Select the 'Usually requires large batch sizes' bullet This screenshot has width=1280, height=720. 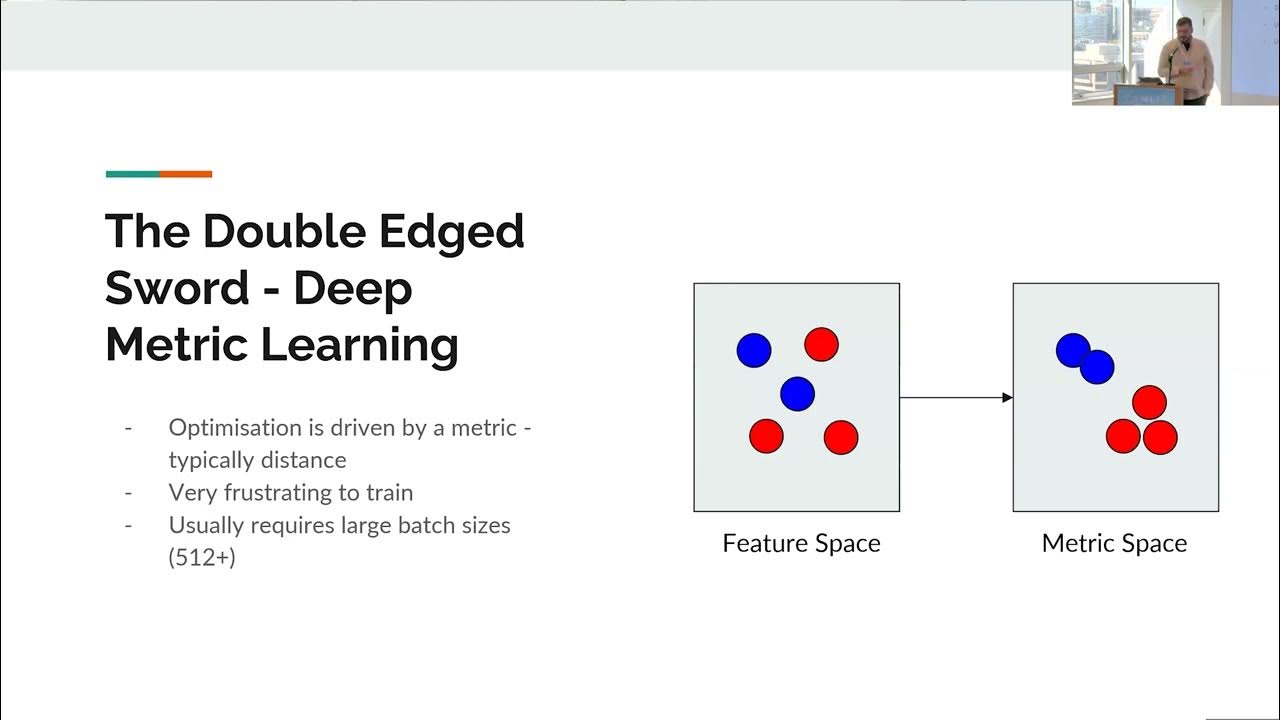[x=339, y=525]
